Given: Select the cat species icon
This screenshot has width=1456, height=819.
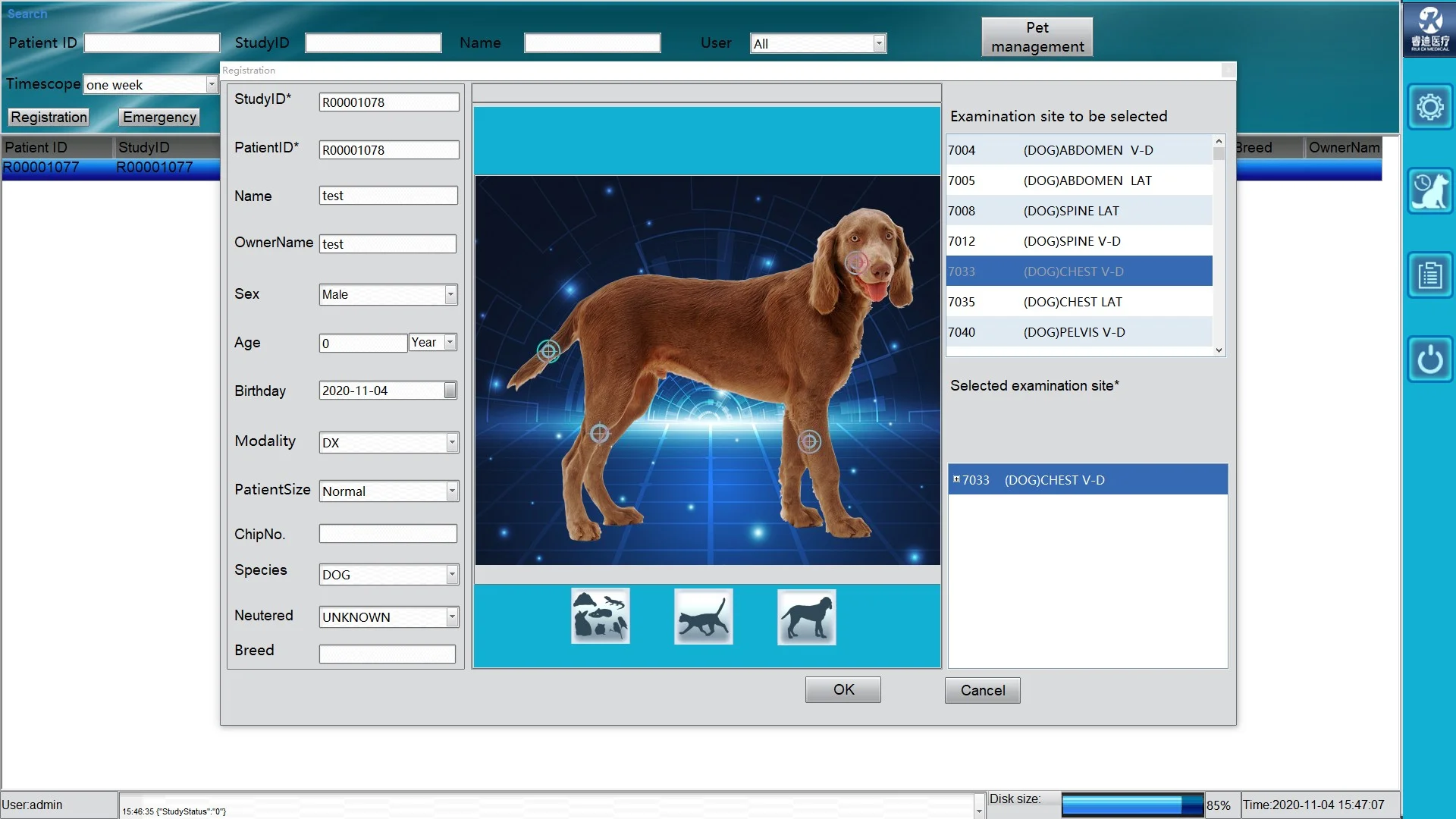Looking at the screenshot, I should pyautogui.click(x=702, y=616).
